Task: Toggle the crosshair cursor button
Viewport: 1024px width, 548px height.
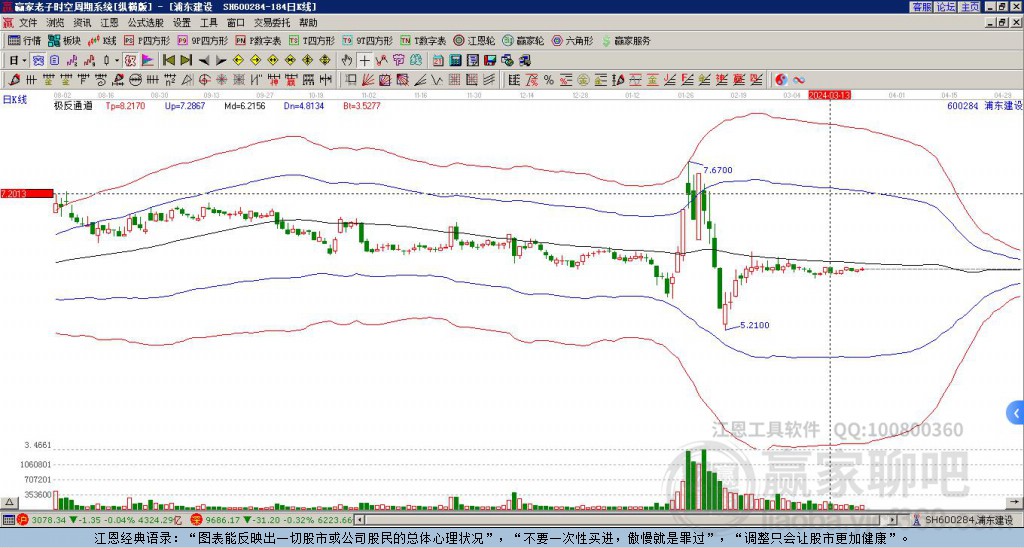Action: point(364,61)
